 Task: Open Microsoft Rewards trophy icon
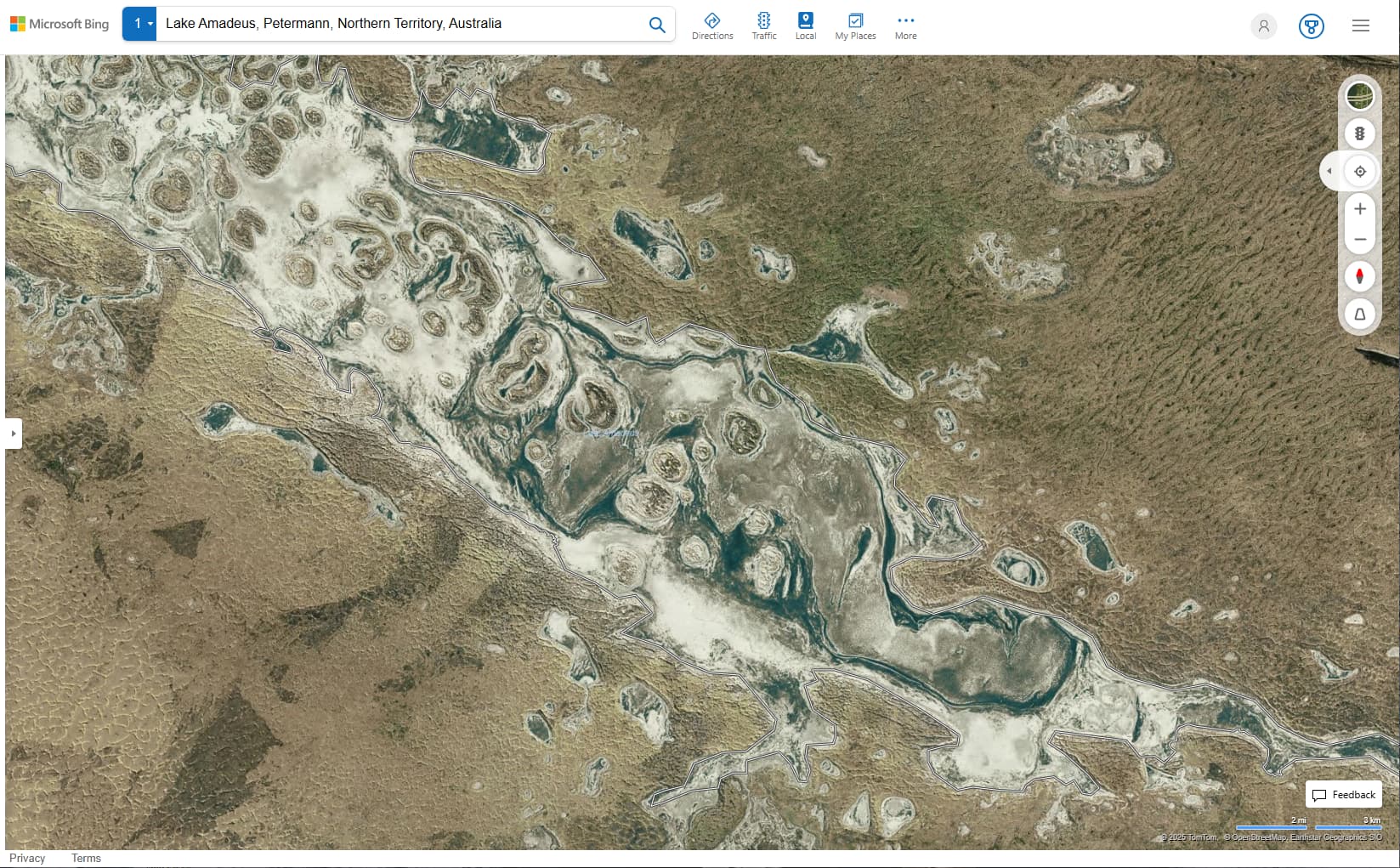tap(1311, 26)
